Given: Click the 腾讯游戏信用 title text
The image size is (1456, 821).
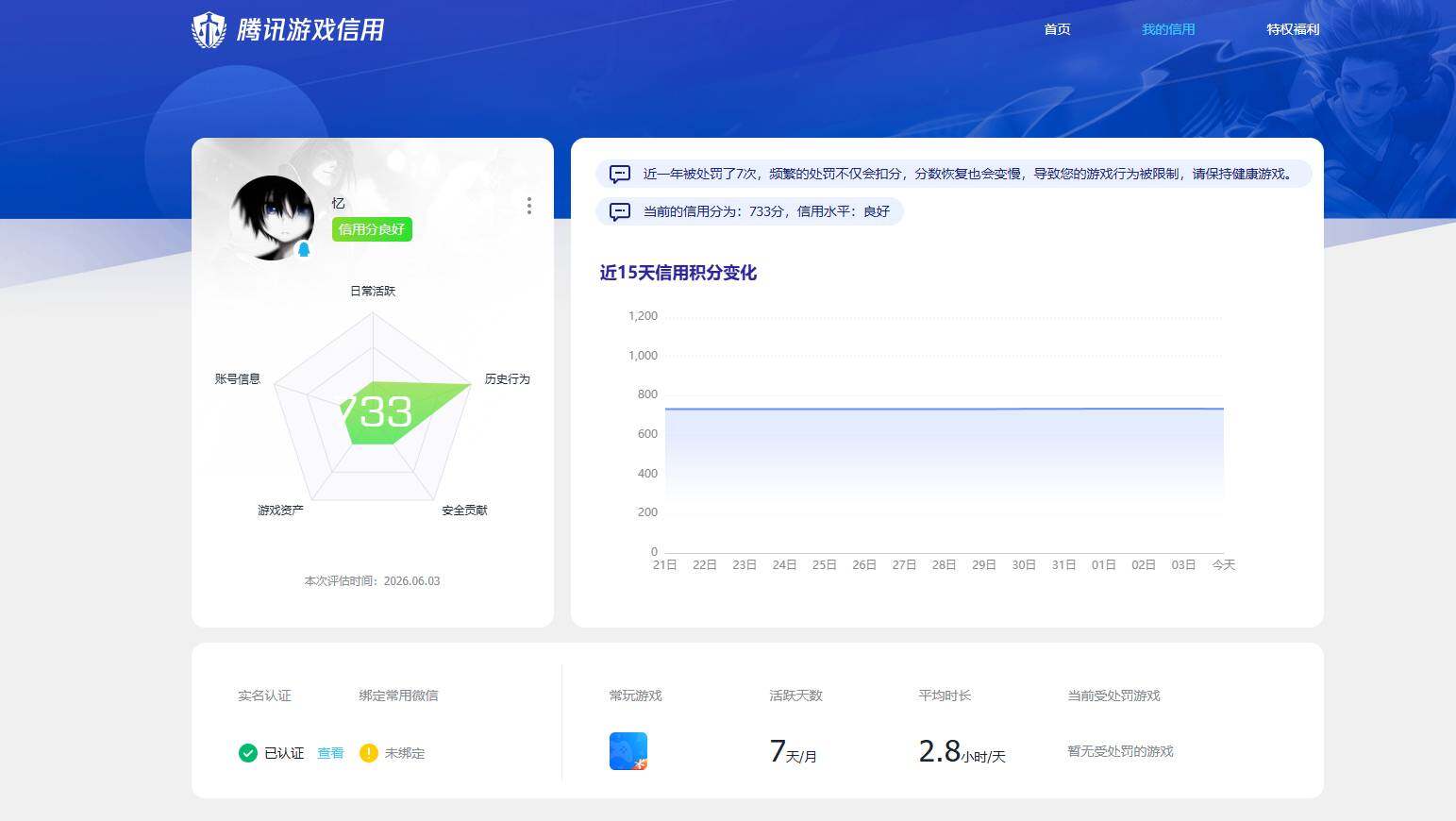Looking at the screenshot, I should [x=310, y=30].
